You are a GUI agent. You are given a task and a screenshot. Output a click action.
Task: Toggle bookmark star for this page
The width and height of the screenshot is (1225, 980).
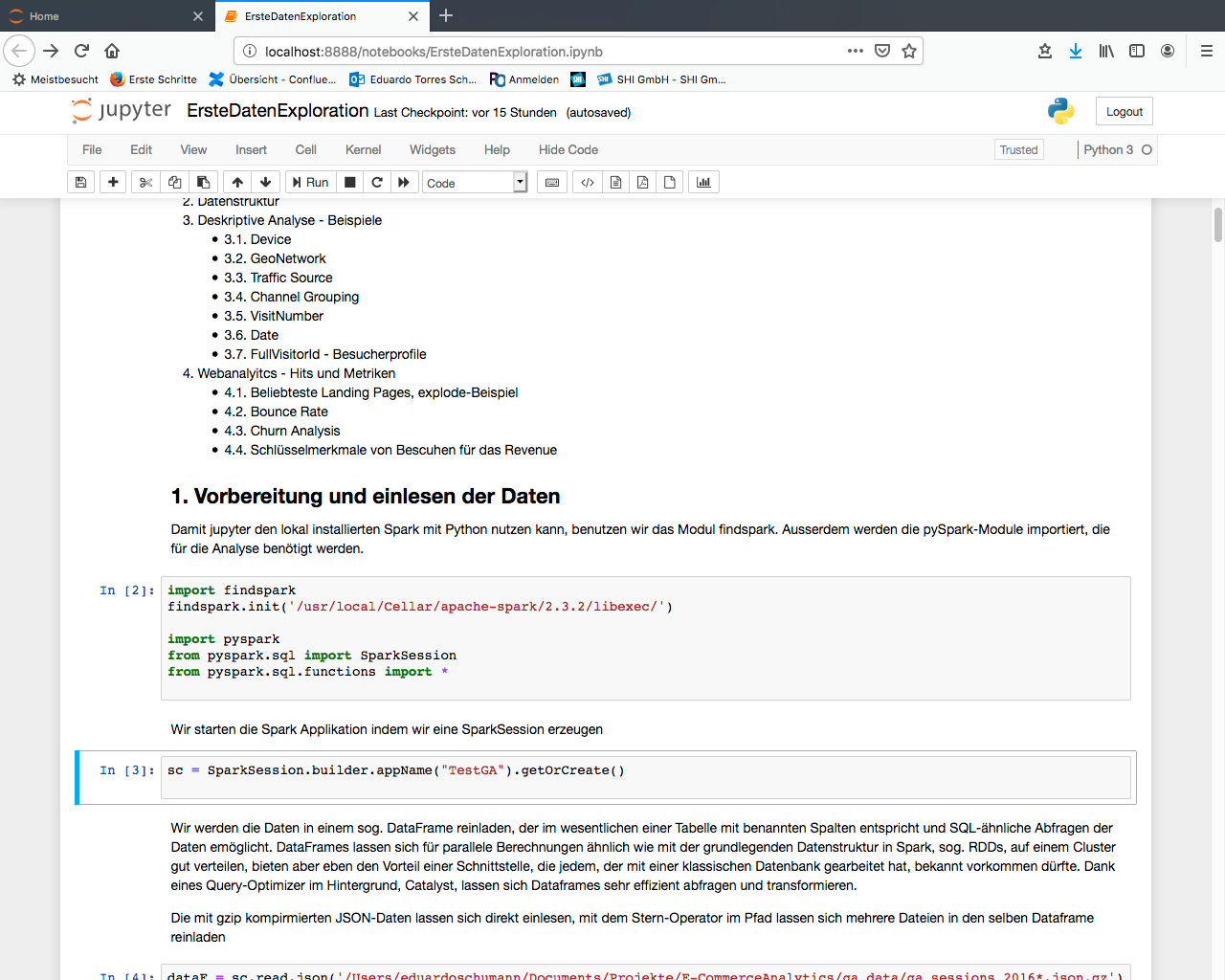909,51
